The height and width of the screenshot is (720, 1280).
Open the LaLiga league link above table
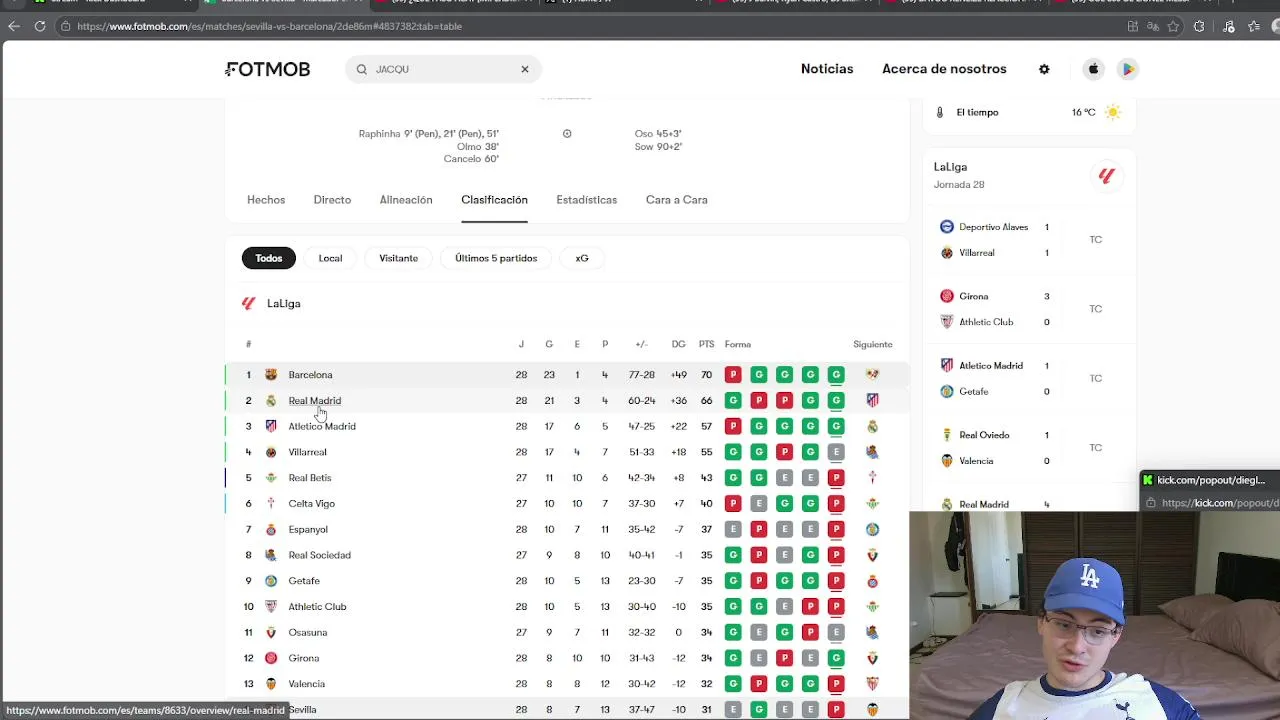[284, 303]
